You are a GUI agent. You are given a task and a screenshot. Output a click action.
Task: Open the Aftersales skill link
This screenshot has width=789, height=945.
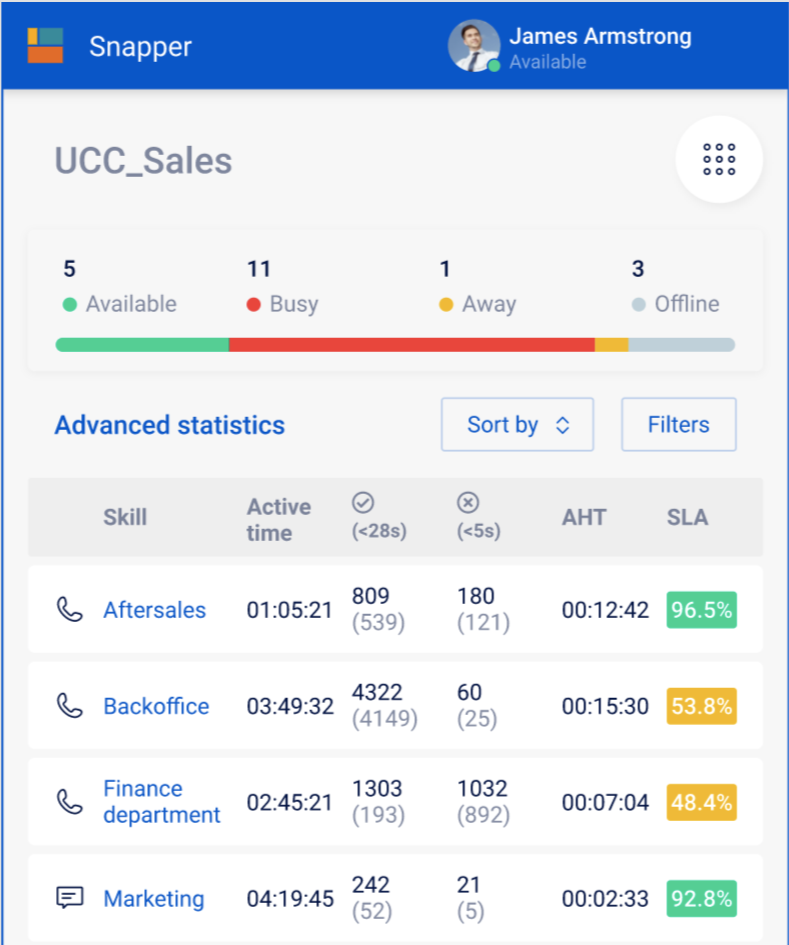[154, 610]
